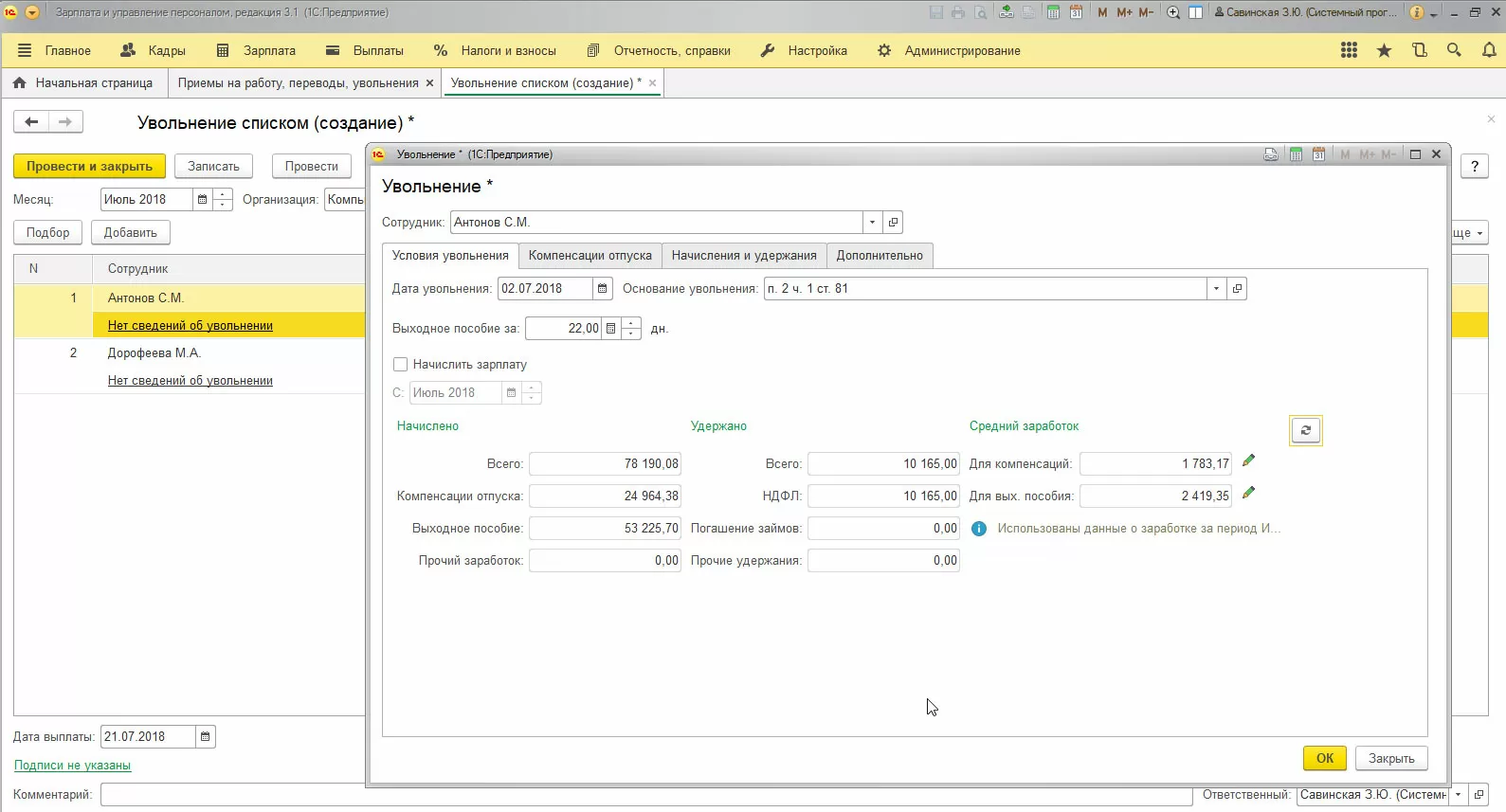Click the OK button
This screenshot has height=812, width=1506.
pos(1324,758)
